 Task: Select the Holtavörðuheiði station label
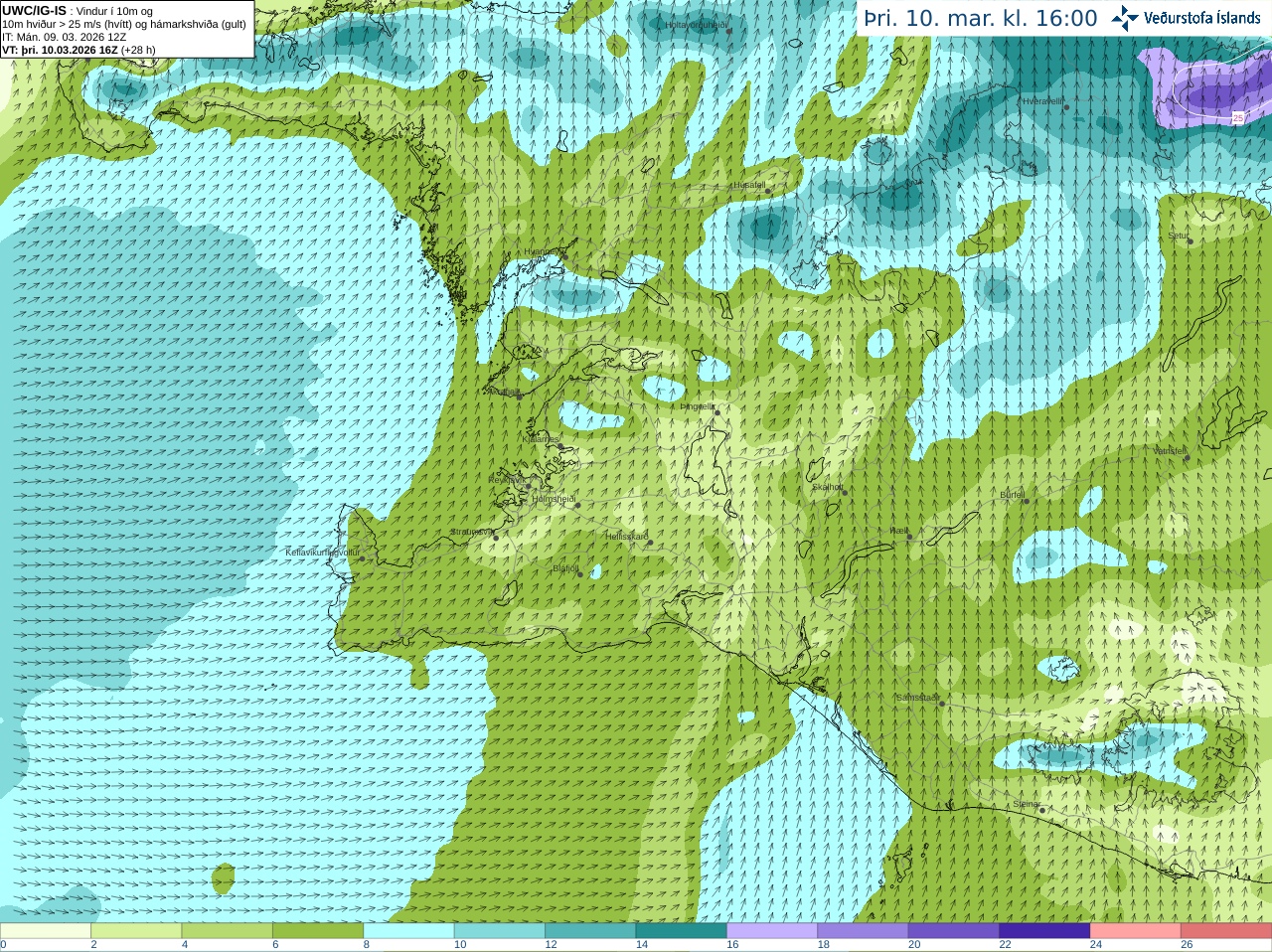[x=697, y=25]
